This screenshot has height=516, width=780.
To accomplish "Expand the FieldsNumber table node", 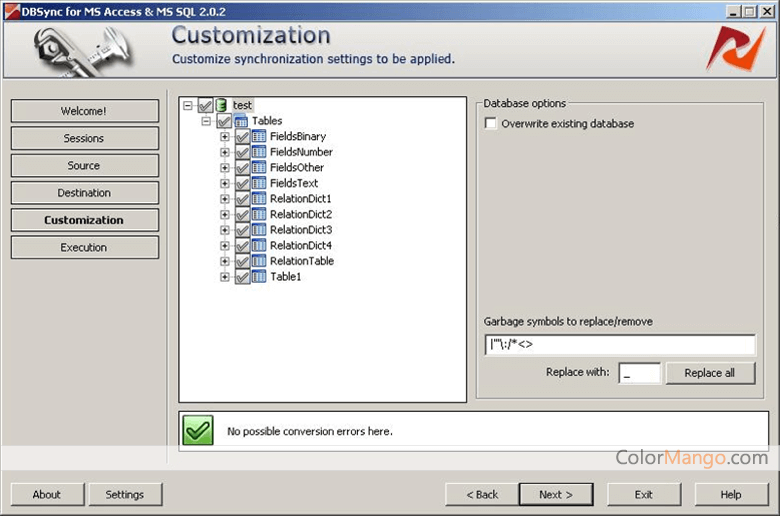I will pyautogui.click(x=225, y=152).
